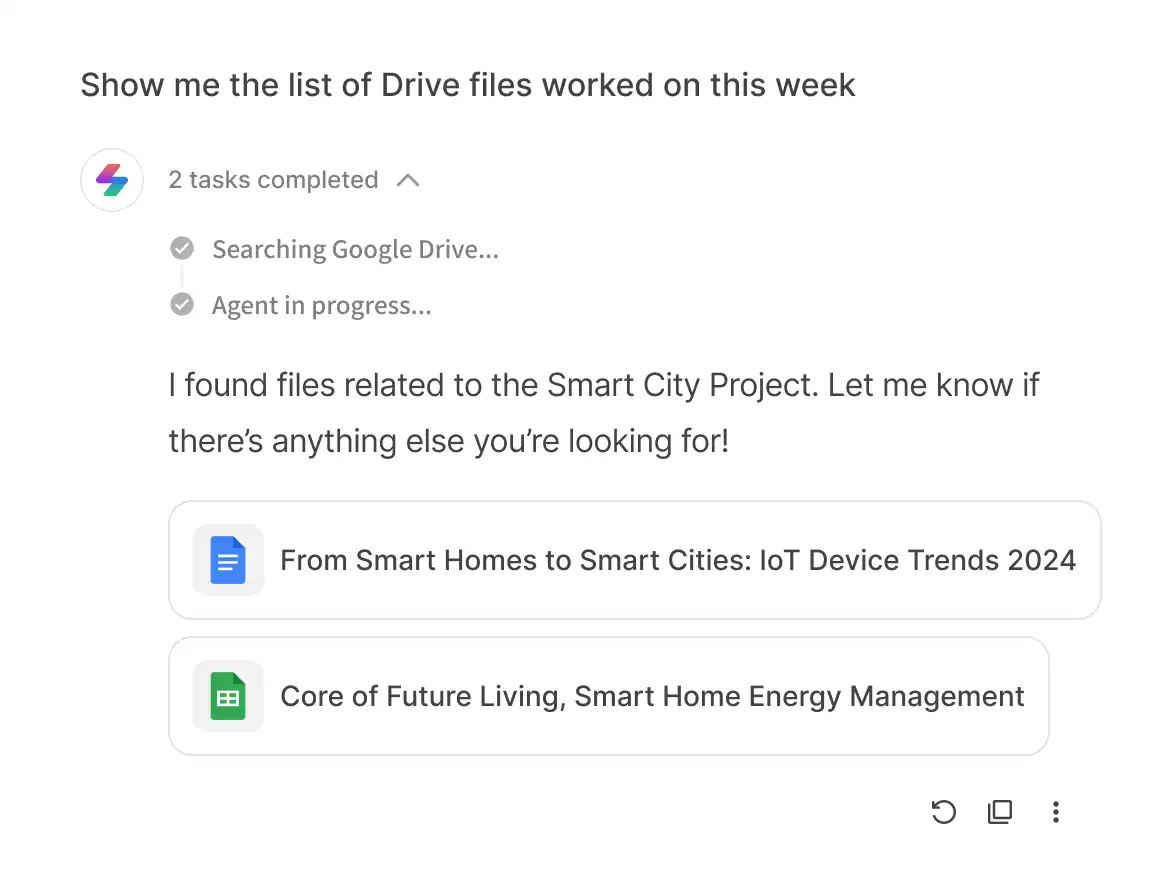Click the IoT Device Trends 2024 card
The height and width of the screenshot is (872, 1160).
click(x=635, y=560)
